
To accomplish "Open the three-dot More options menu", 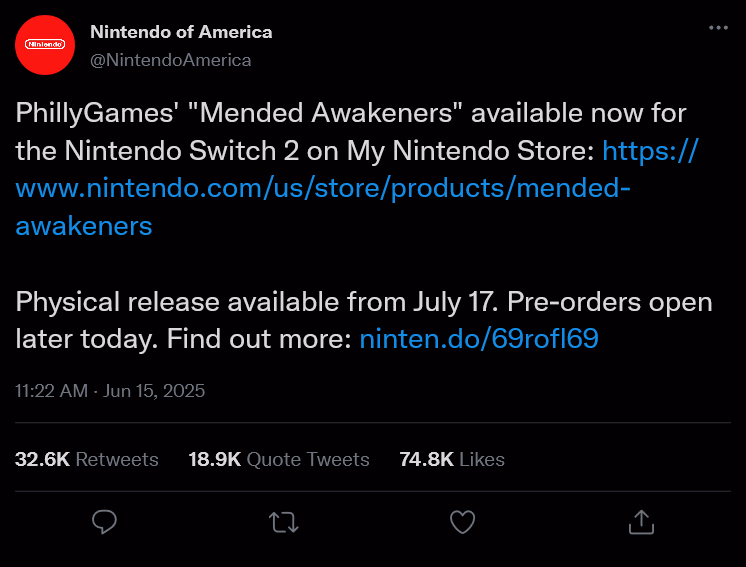I will [x=718, y=28].
